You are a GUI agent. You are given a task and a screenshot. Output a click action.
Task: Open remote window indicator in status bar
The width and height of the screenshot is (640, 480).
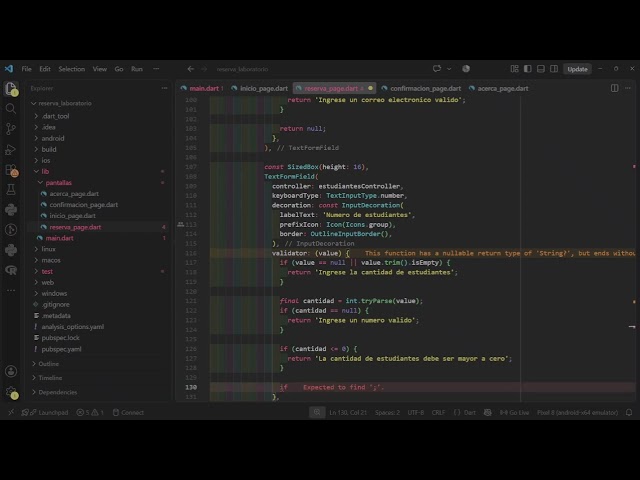coord(11,412)
